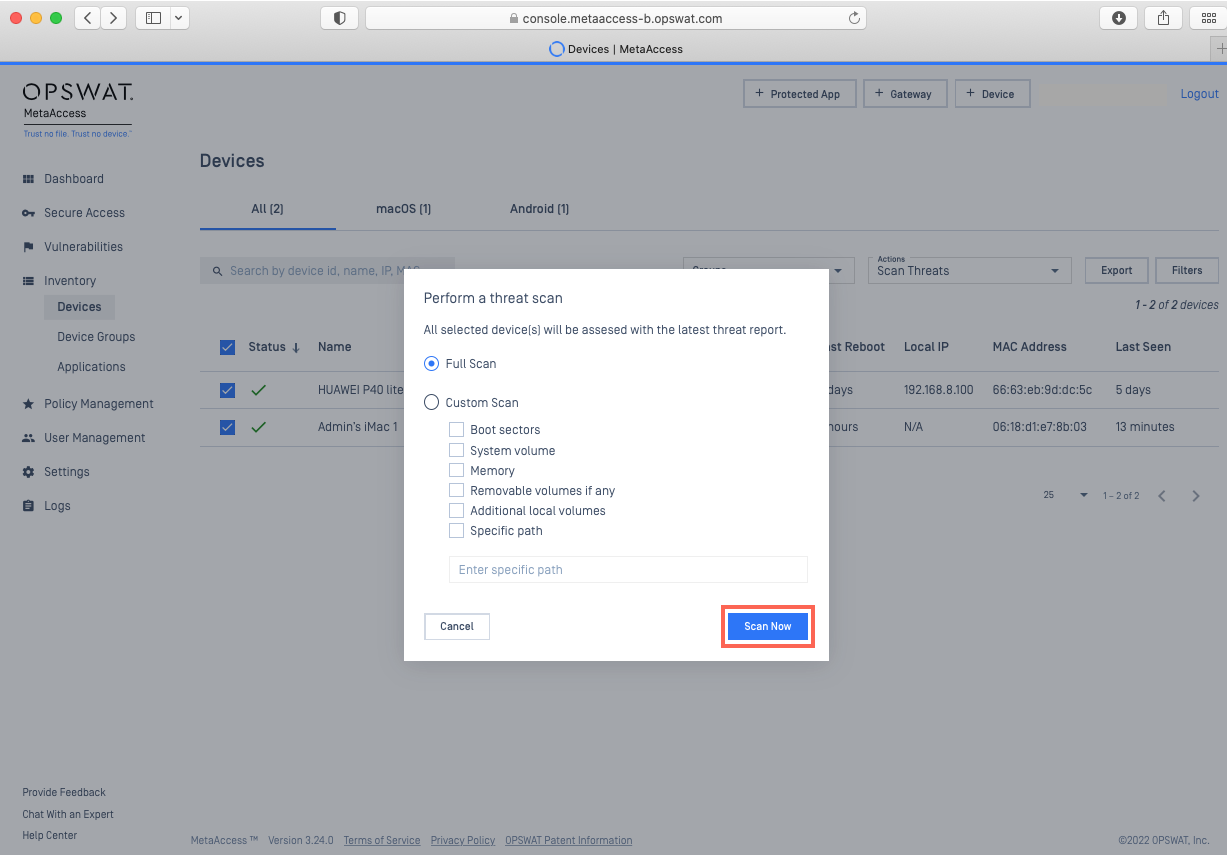Screen dimensions: 1227x855
Task: Click the Policy Management star icon
Action: tap(28, 404)
